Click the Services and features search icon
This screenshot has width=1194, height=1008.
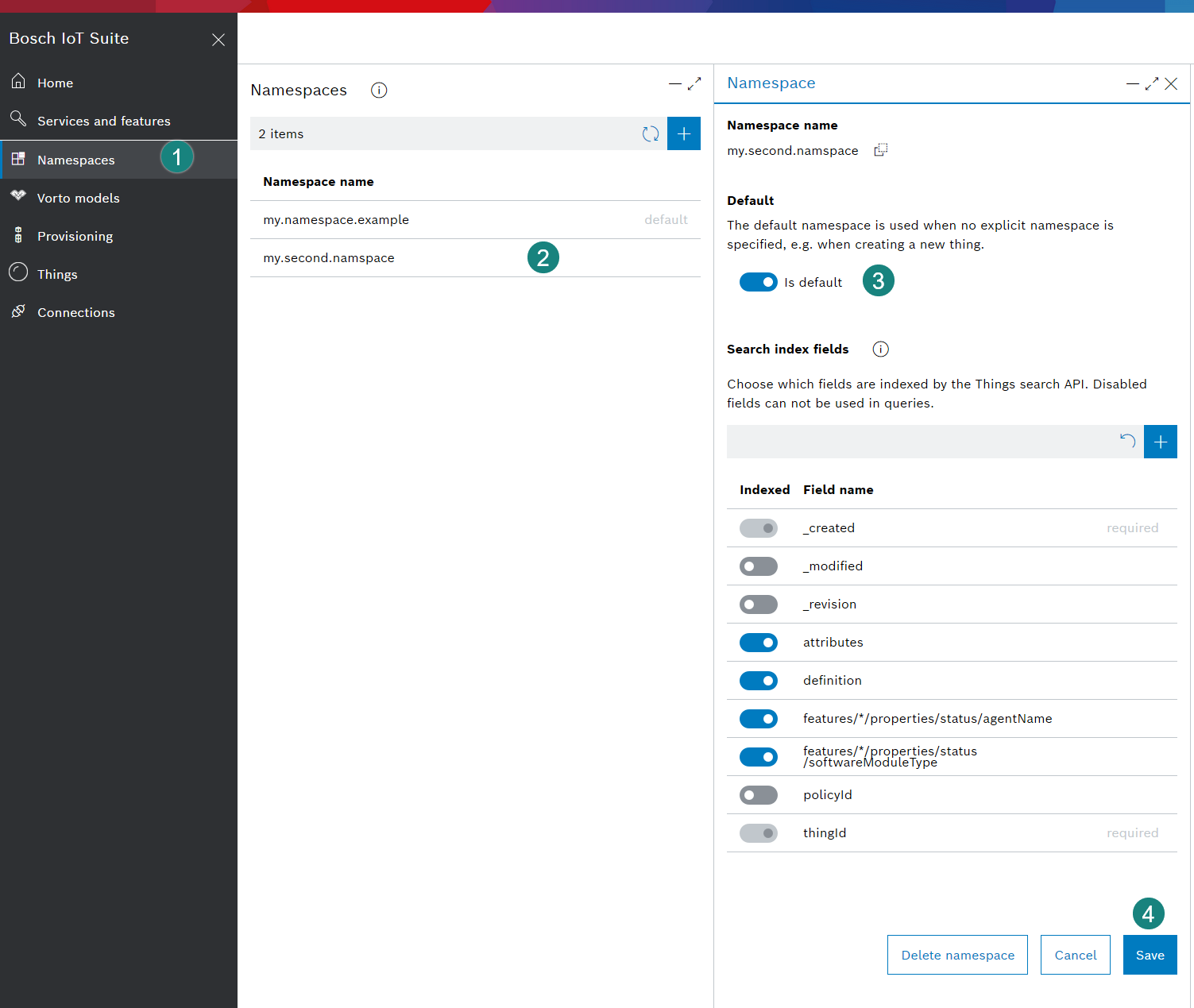(x=18, y=119)
